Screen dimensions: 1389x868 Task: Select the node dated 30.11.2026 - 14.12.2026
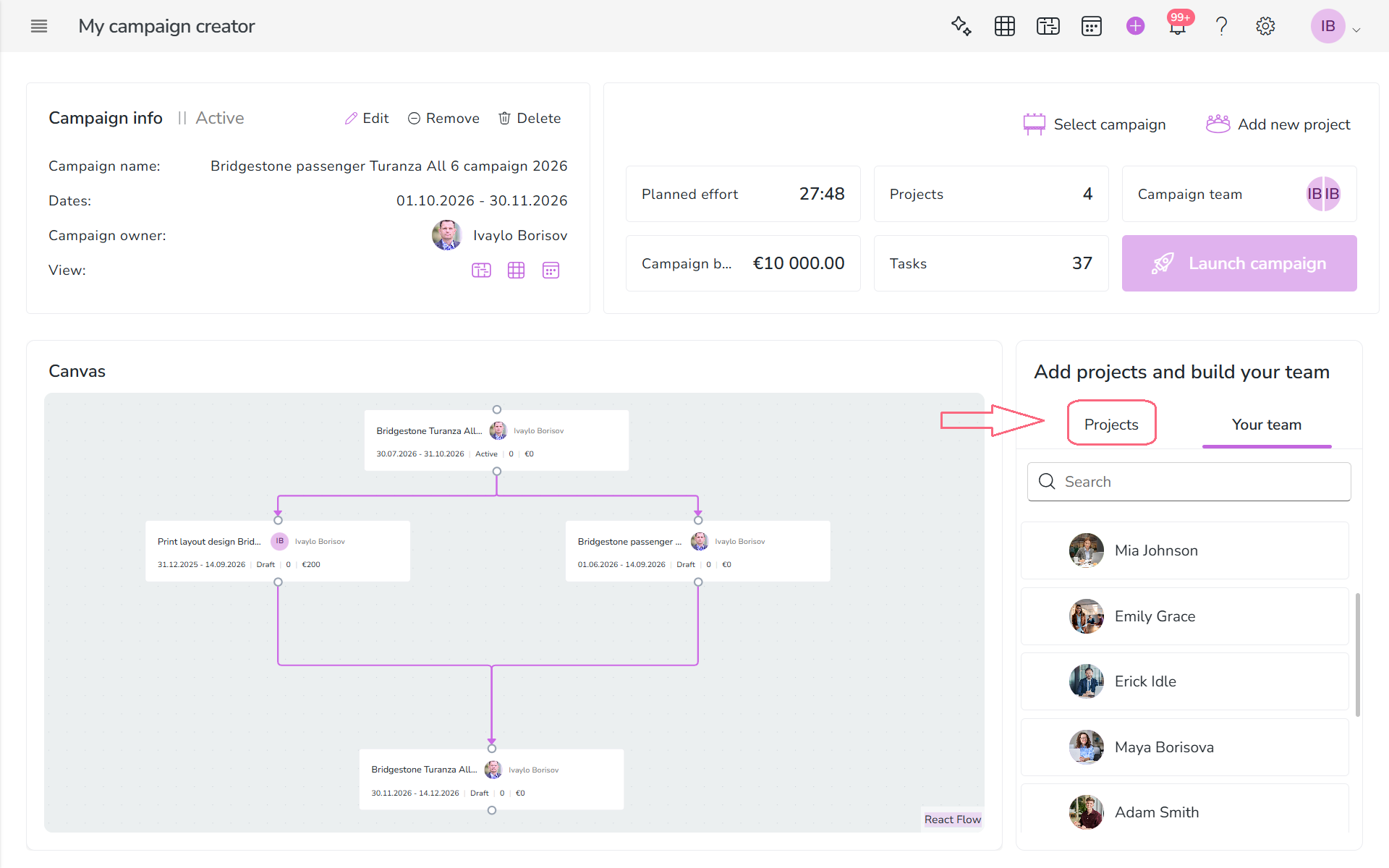(491, 779)
